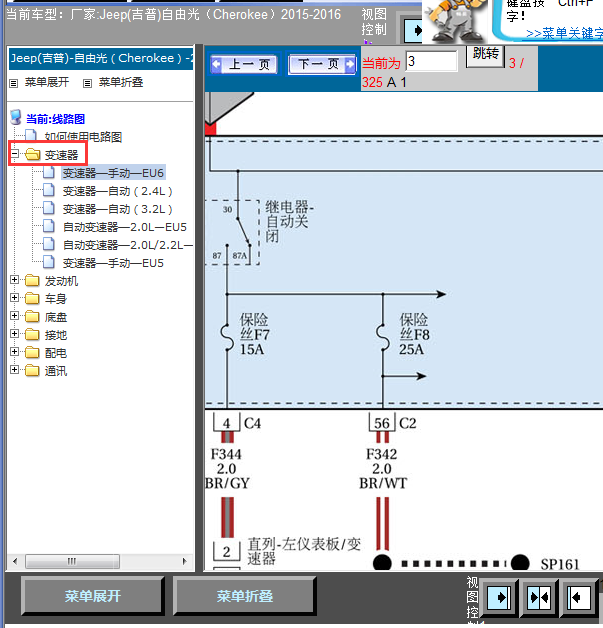Click 直列-左仪表板/变速器 connector label
Screen dimensions: 603x628
pos(304,551)
